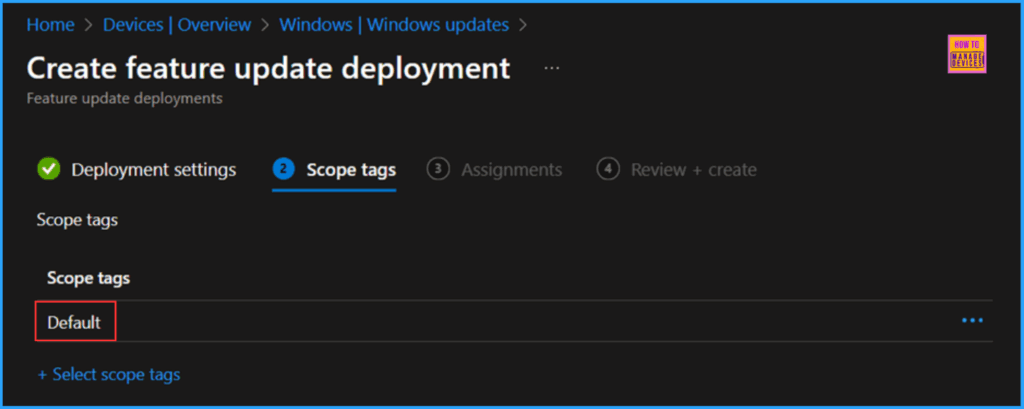The height and width of the screenshot is (409, 1024).
Task: Open the more options ellipsis in Default row
Action: point(971,321)
